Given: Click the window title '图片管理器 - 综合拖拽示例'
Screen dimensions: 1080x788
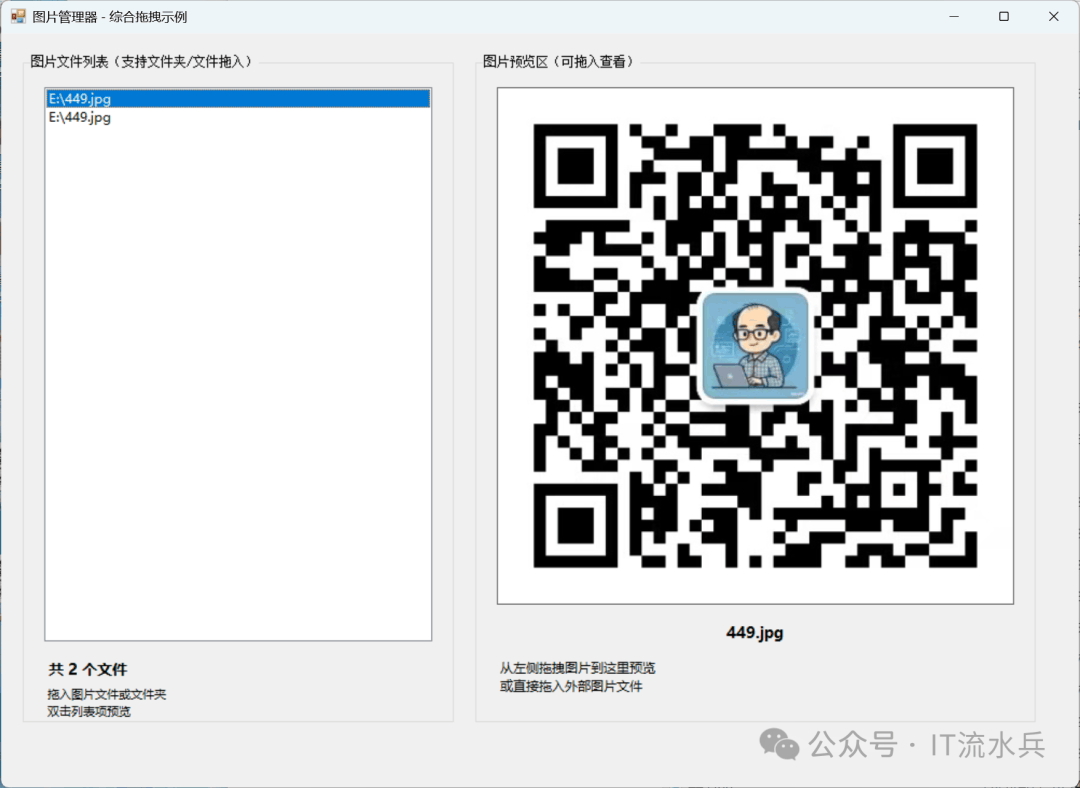Looking at the screenshot, I should (110, 17).
